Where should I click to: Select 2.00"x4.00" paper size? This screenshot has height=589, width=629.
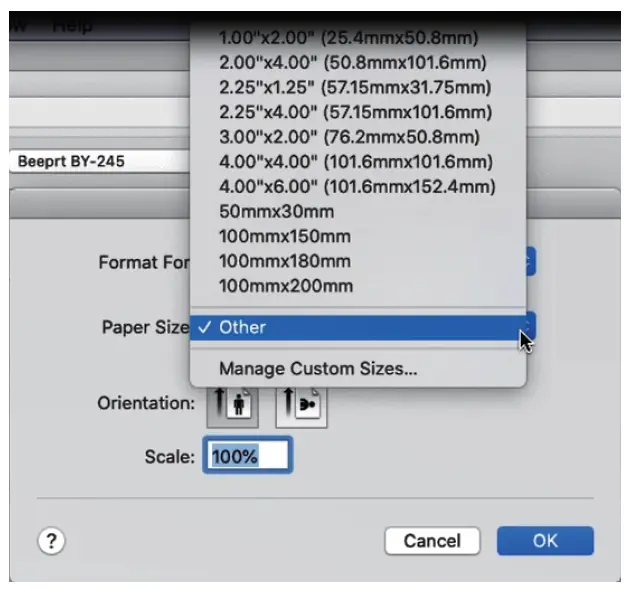coord(347,62)
